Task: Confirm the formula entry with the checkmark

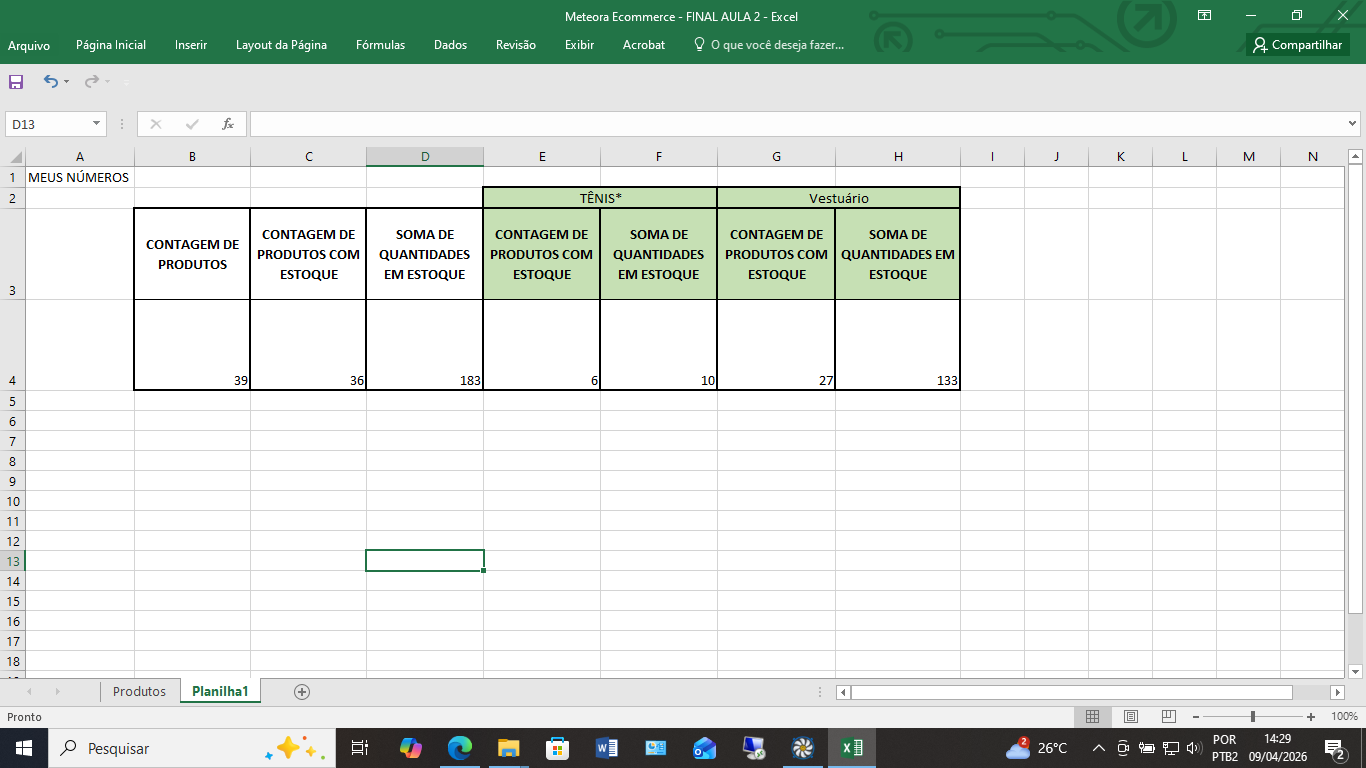Action: click(192, 124)
